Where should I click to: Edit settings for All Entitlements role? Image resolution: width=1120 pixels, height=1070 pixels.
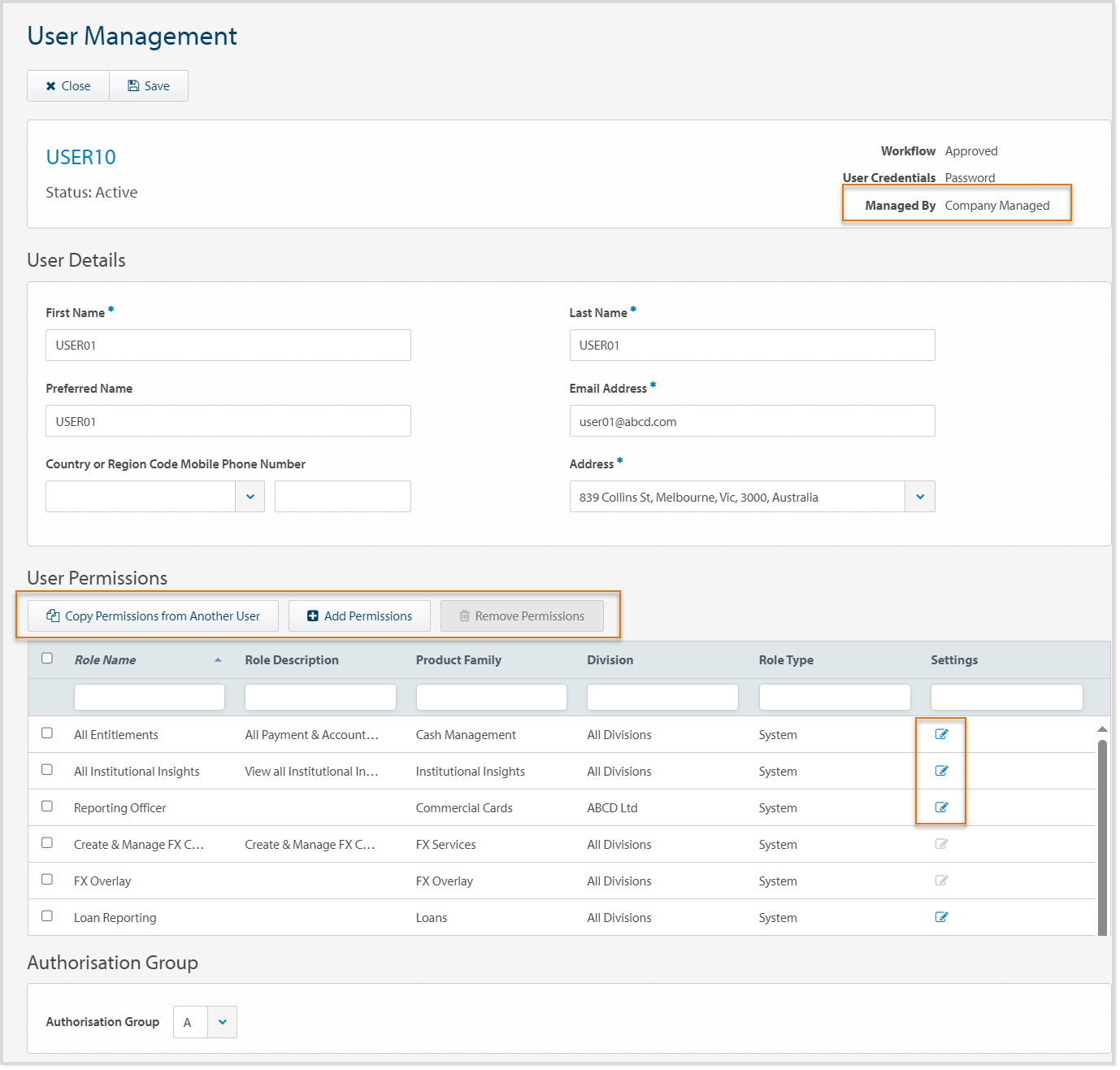[x=941, y=734]
